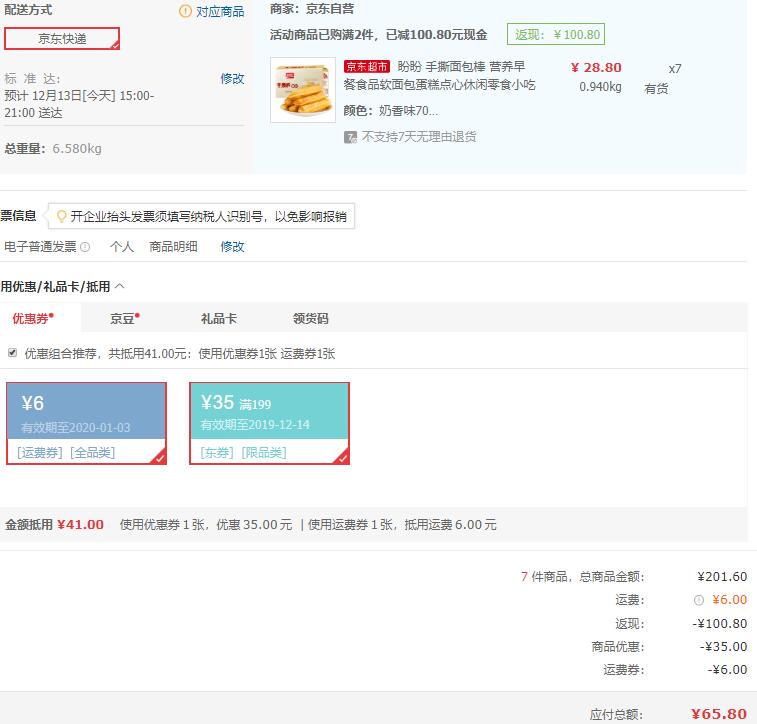This screenshot has height=724, width=757.
Task: Click the 商家: 京东自营 merchant label
Action: pos(312,9)
